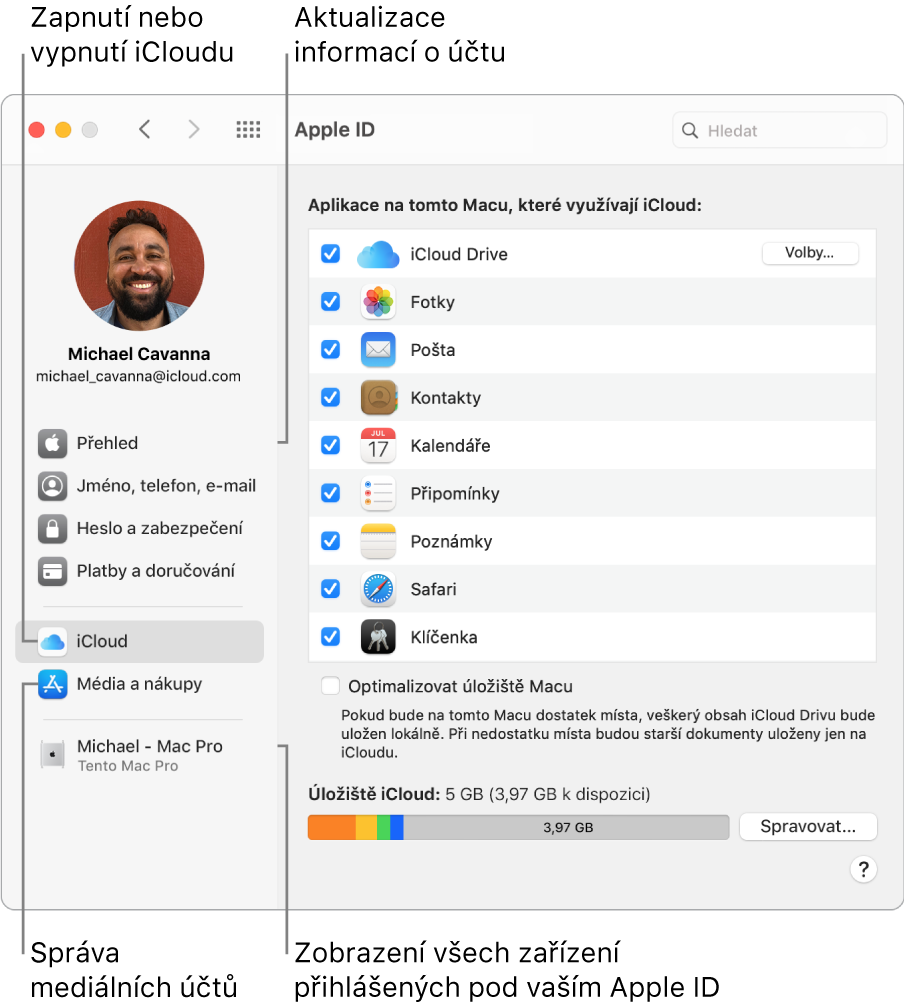This screenshot has height=1008, width=904.
Task: Open Platby a doručování section
Action: [140, 571]
